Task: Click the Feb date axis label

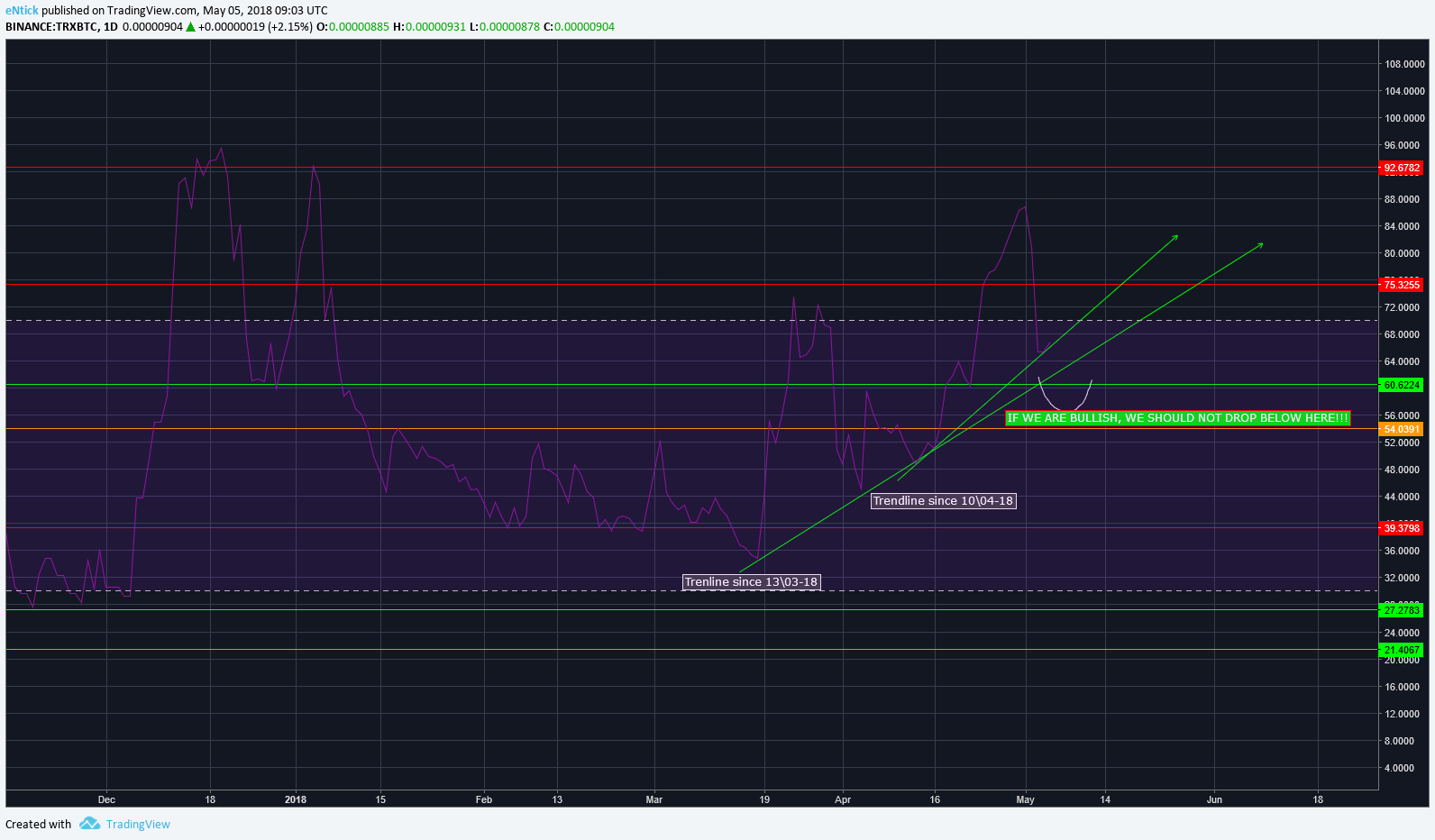Action: [x=484, y=799]
